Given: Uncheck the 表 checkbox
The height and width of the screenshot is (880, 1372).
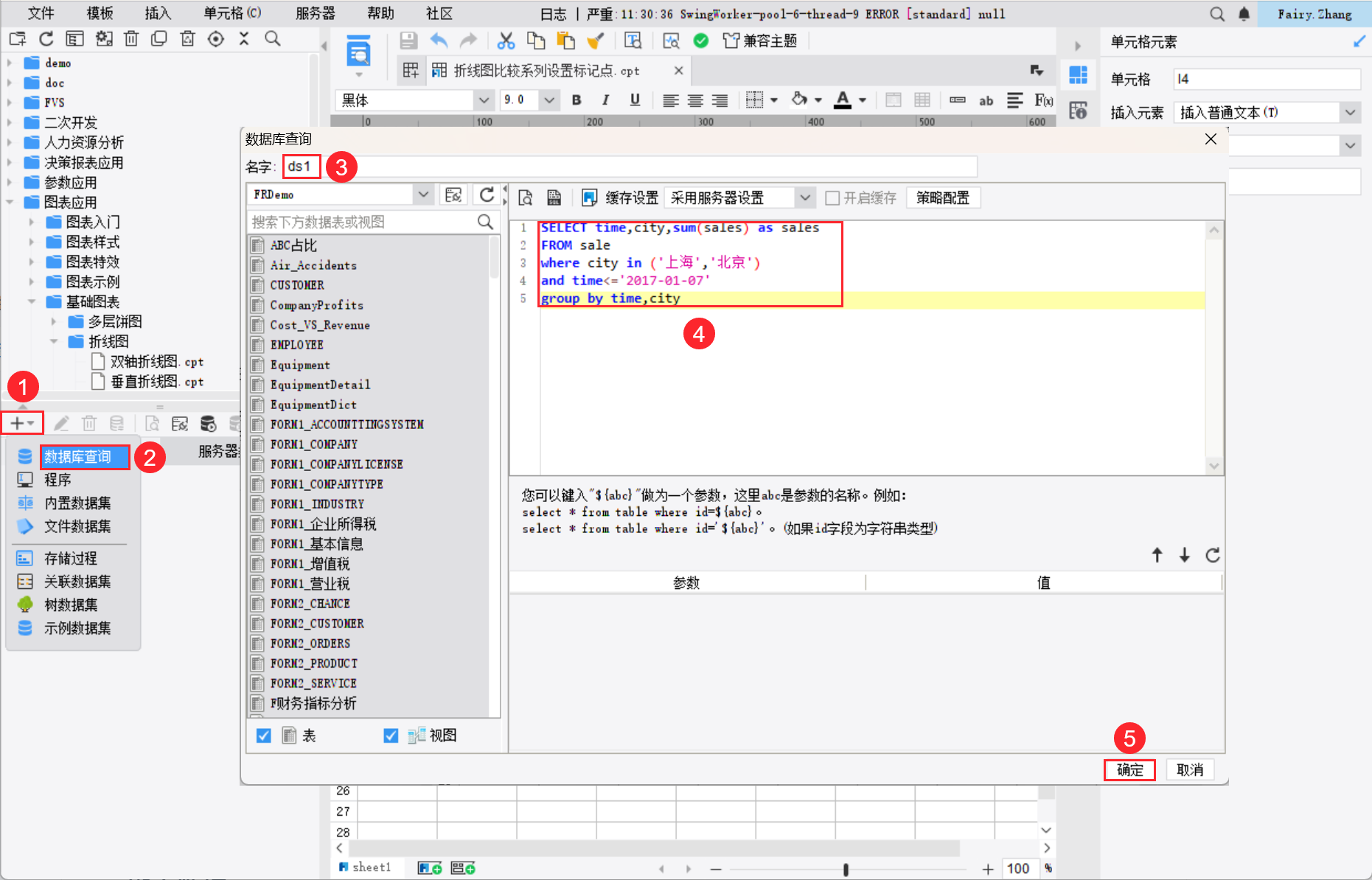Looking at the screenshot, I should [263, 736].
